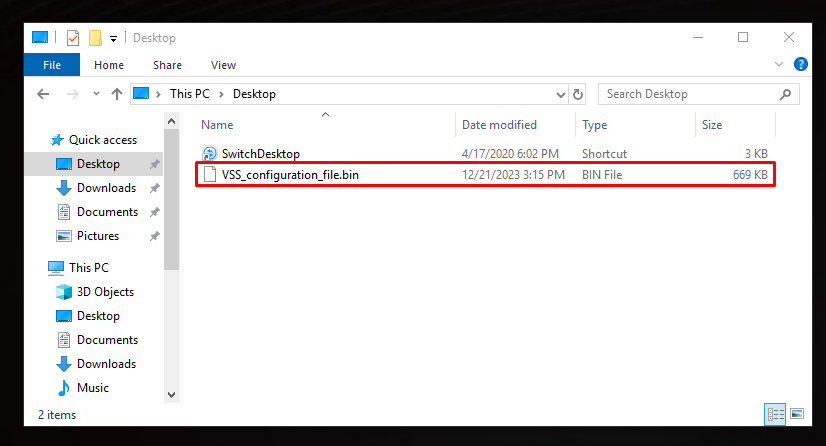Open the Customize Quick Access Toolbar dropdown
826x446 pixels.
click(x=113, y=38)
